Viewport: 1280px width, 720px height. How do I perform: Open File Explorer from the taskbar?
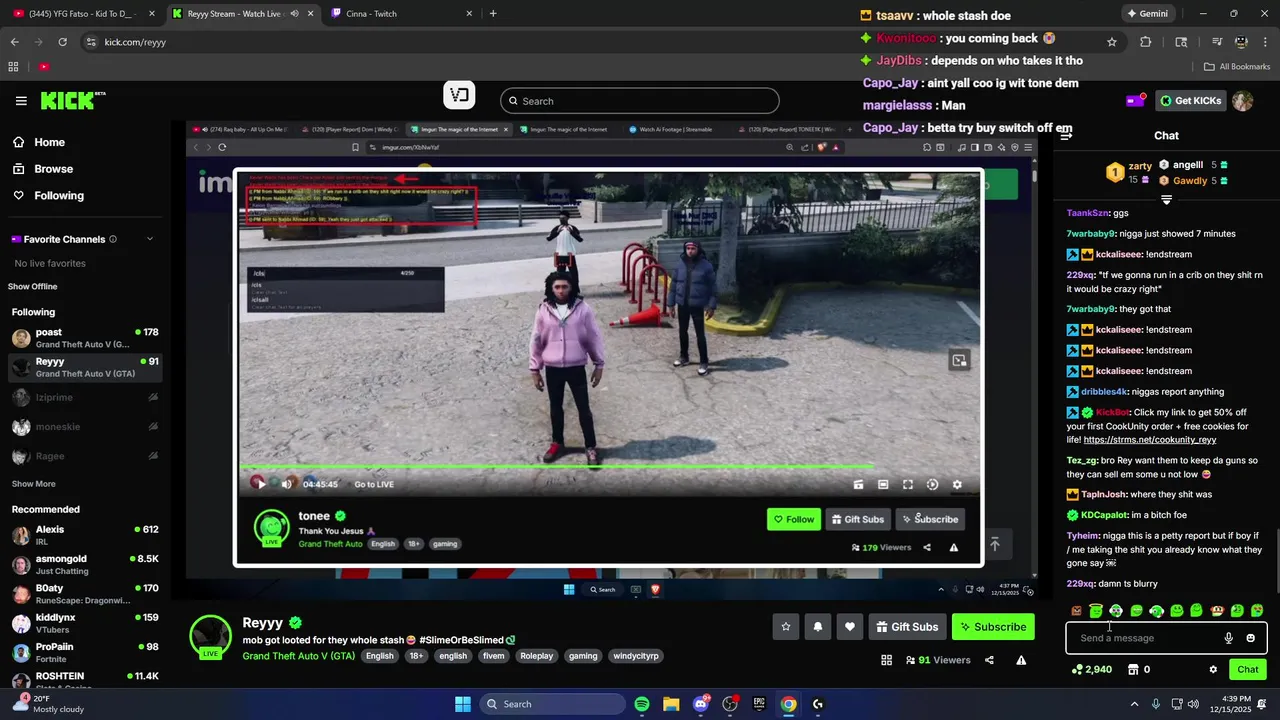(x=671, y=704)
